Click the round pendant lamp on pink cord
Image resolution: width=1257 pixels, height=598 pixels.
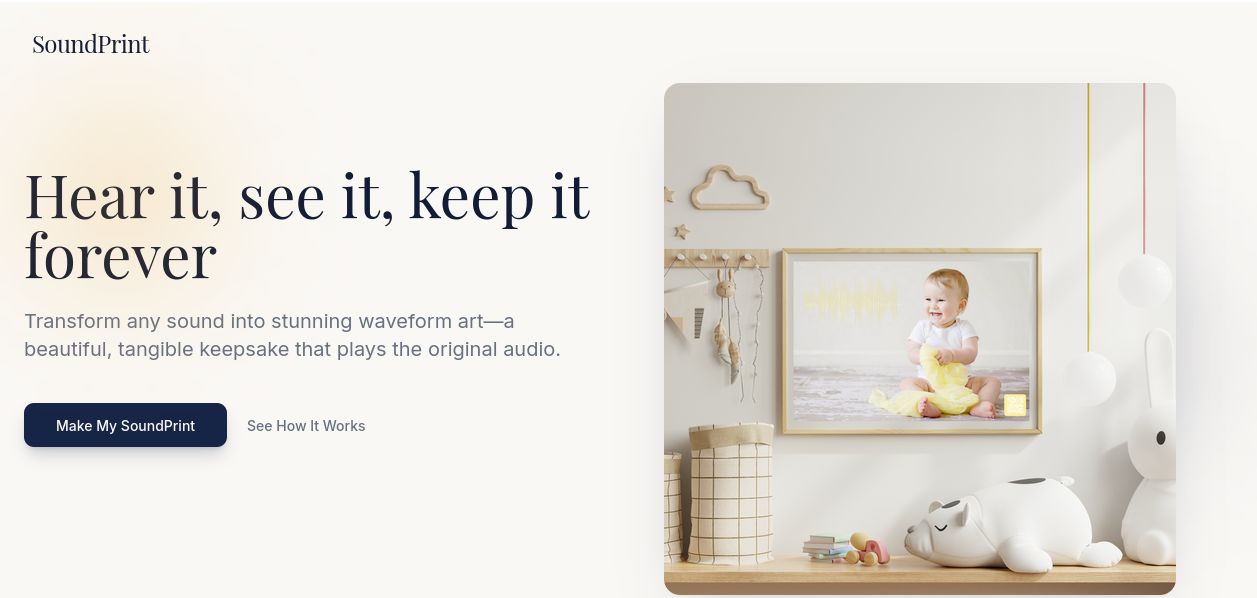pyautogui.click(x=1145, y=280)
